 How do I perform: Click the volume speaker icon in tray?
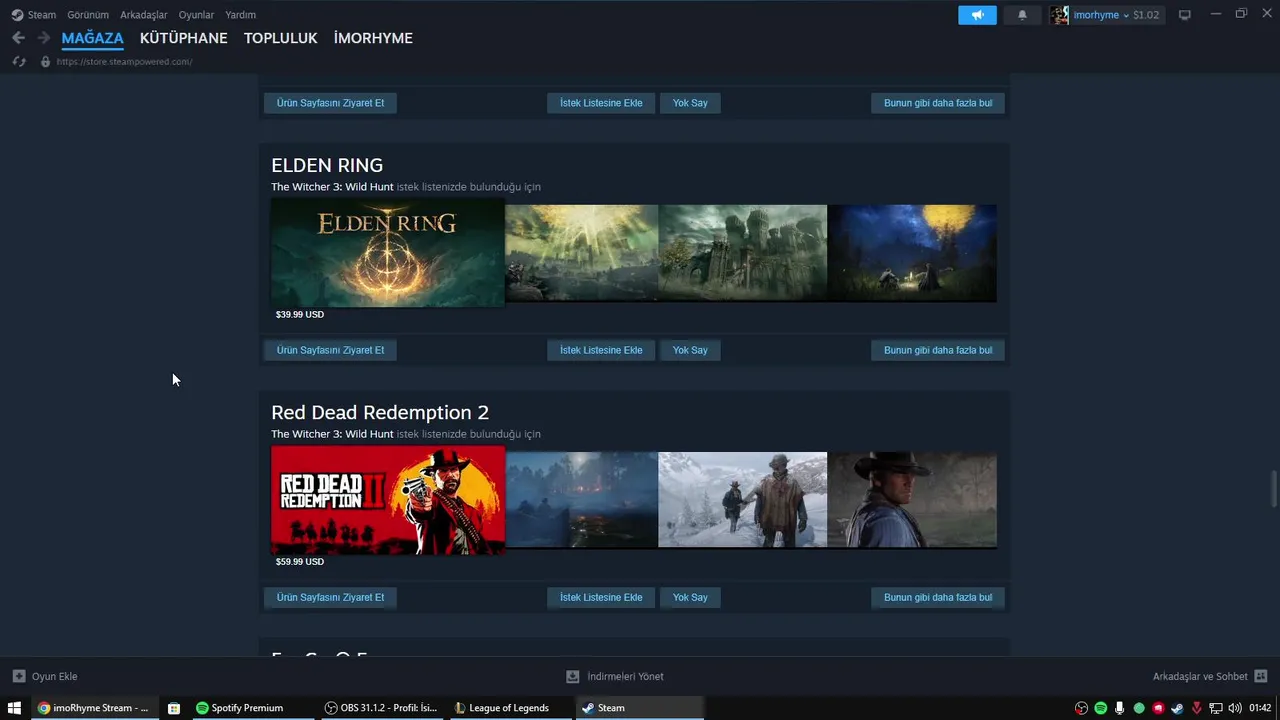pyautogui.click(x=1234, y=708)
